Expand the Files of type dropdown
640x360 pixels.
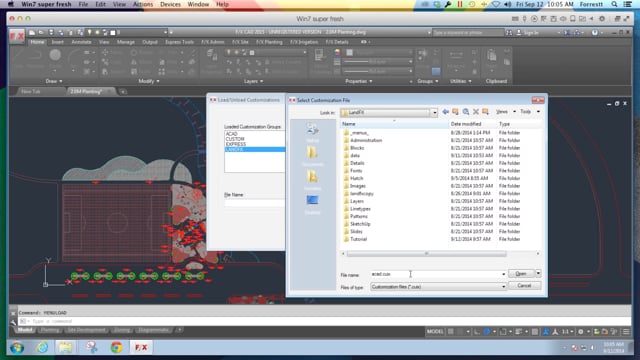pyautogui.click(x=503, y=287)
